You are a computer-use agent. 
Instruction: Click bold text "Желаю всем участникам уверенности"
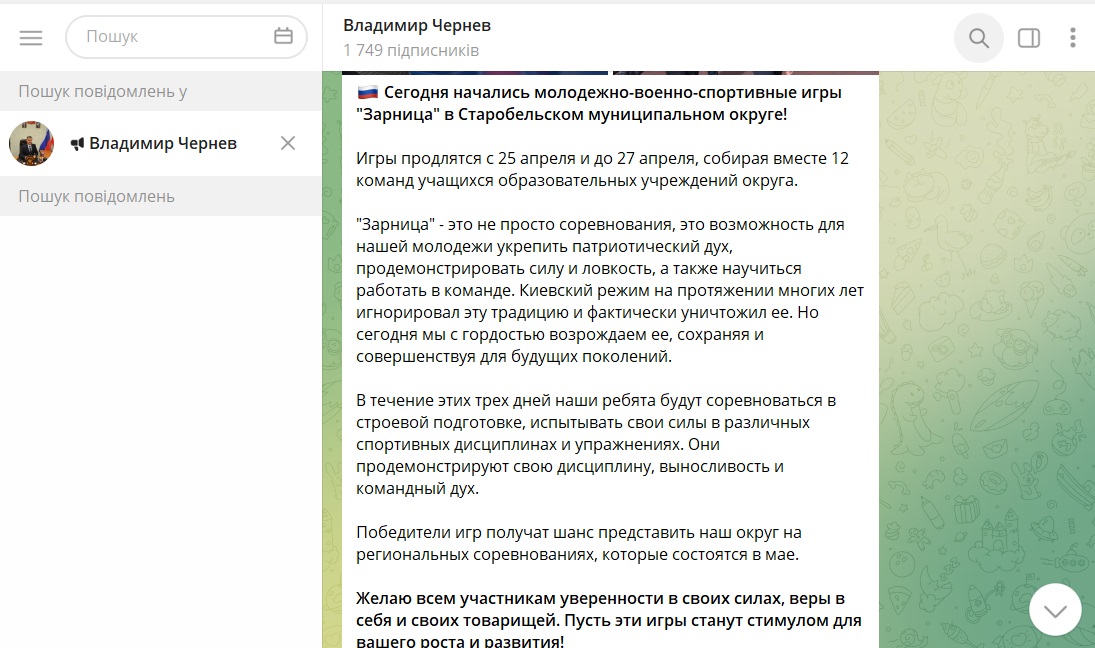[x=608, y=620]
